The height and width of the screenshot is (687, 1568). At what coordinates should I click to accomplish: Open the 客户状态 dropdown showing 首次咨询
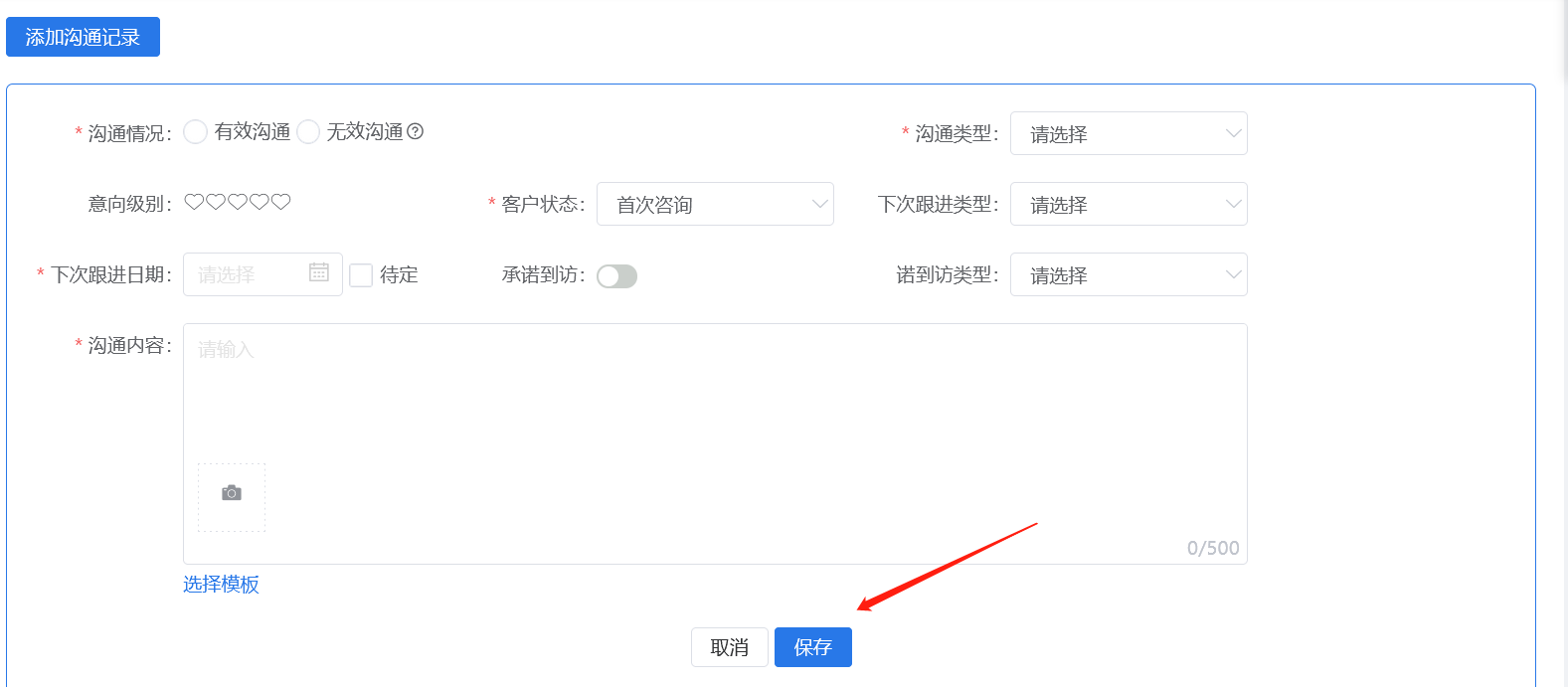tap(715, 204)
